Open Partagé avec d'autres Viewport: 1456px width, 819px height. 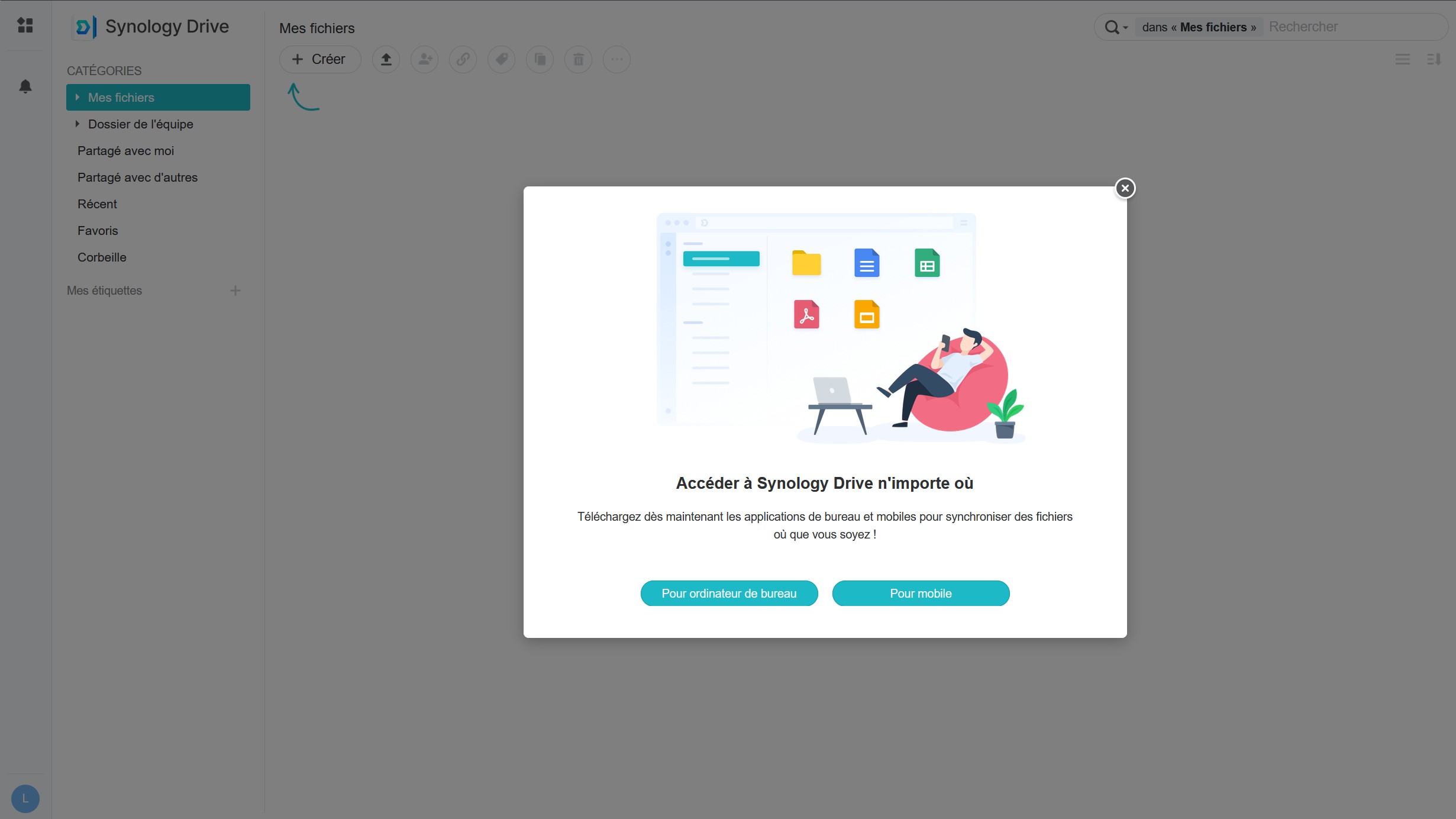click(x=158, y=177)
